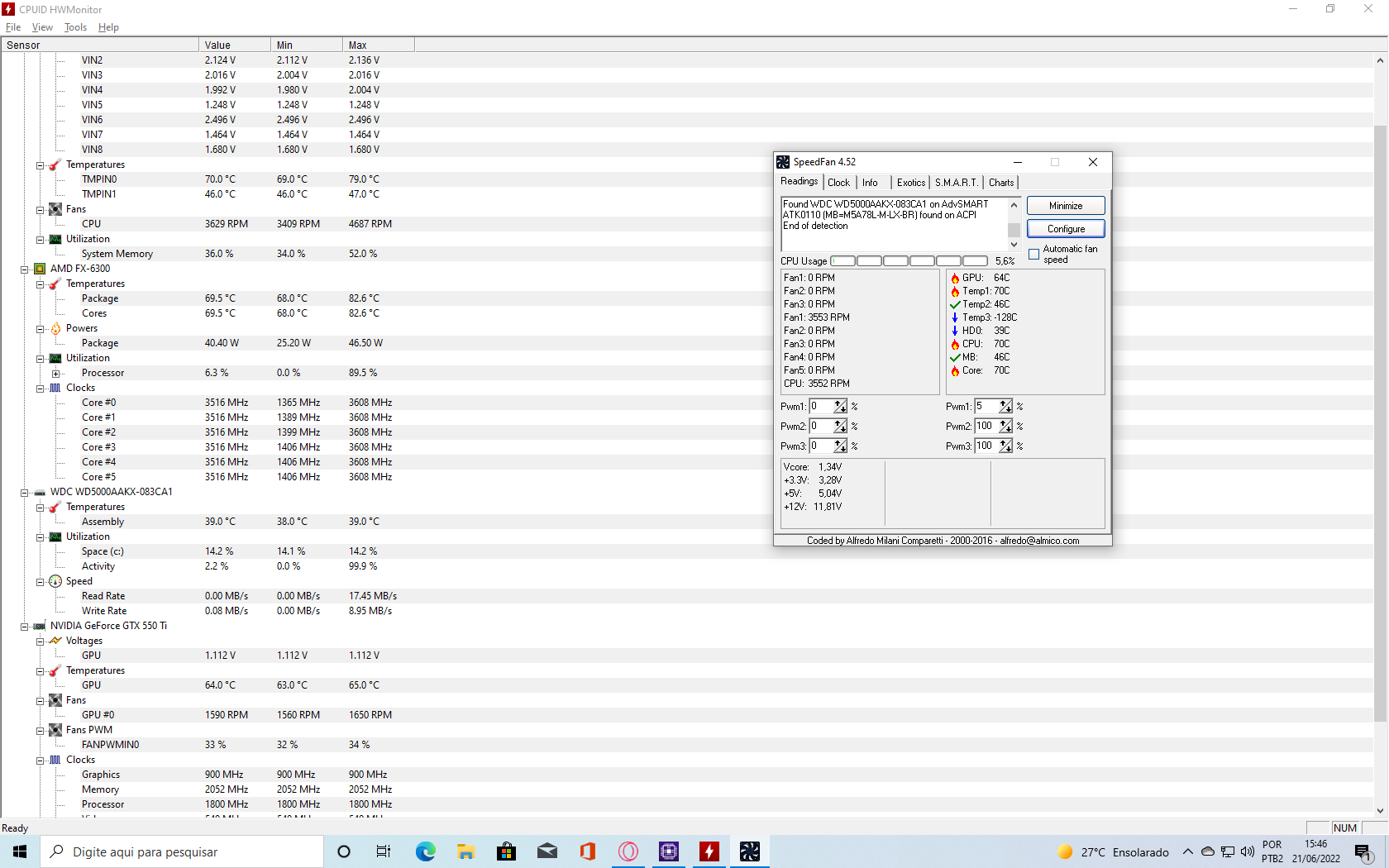This screenshot has width=1389, height=868.
Task: Switch to the S.M.A.R.T. tab in SpeedFan
Action: coord(957,183)
